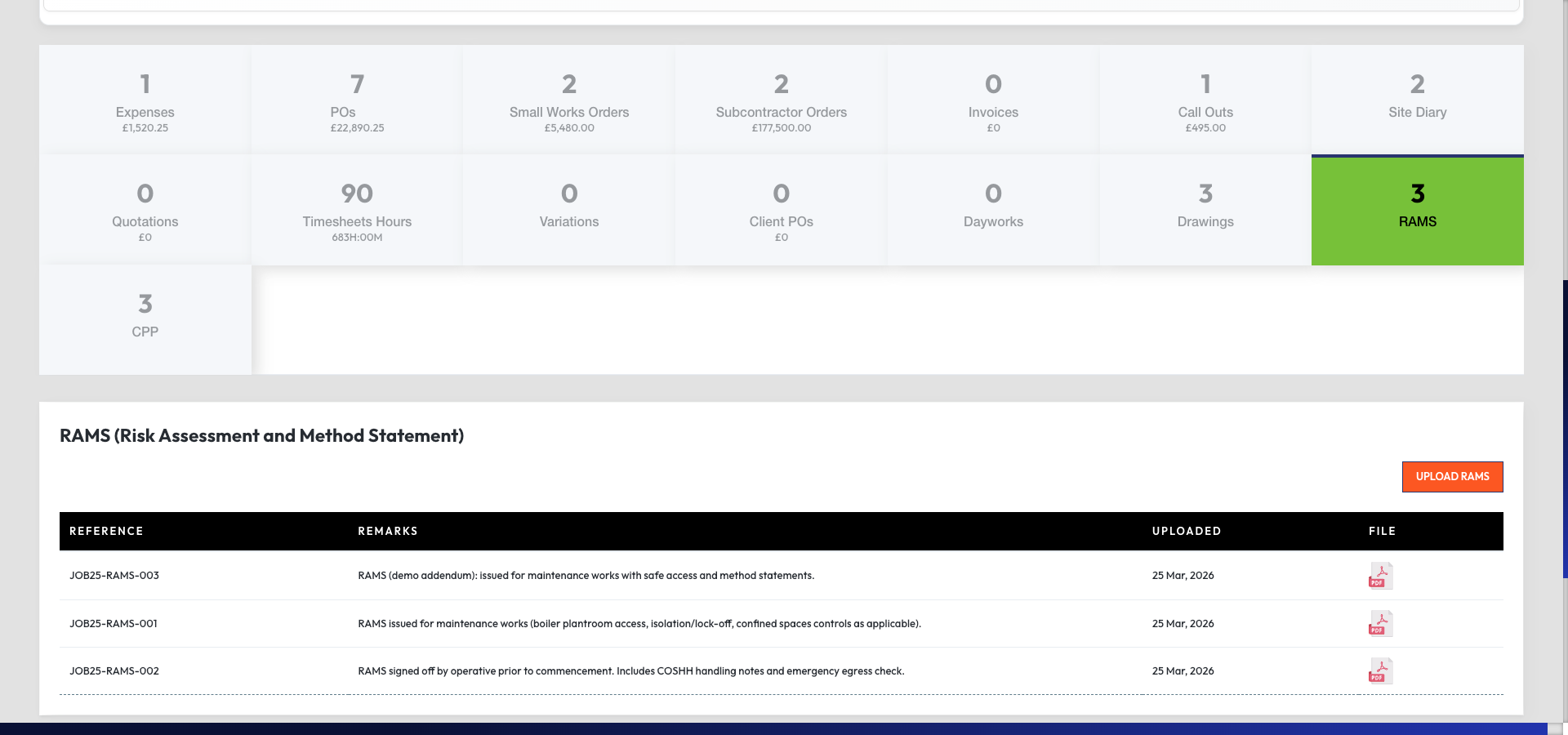The width and height of the screenshot is (1568, 735).
Task: Select the JOB25-RAMS-001 table row
Action: (572, 624)
